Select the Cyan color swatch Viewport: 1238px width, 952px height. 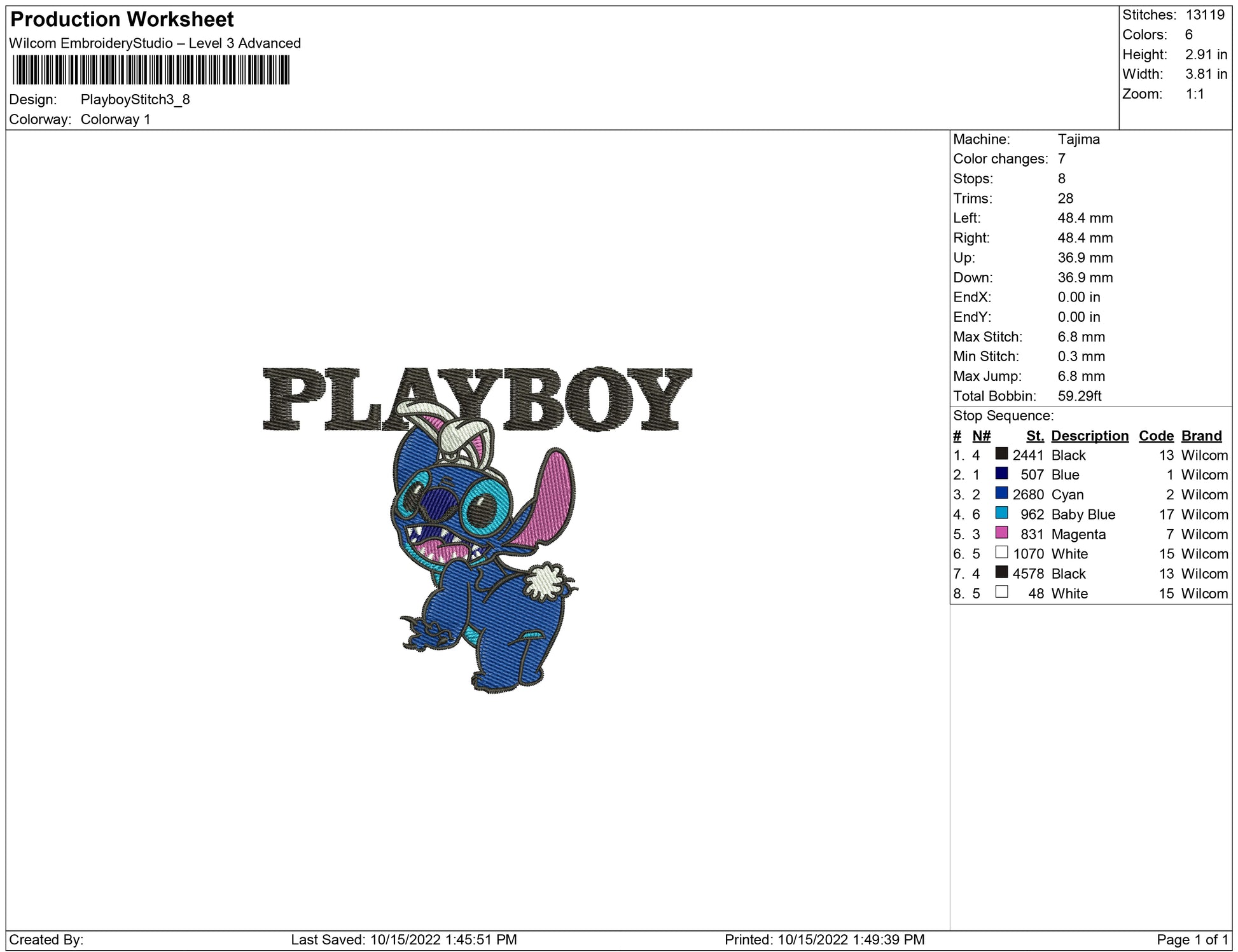[1001, 493]
